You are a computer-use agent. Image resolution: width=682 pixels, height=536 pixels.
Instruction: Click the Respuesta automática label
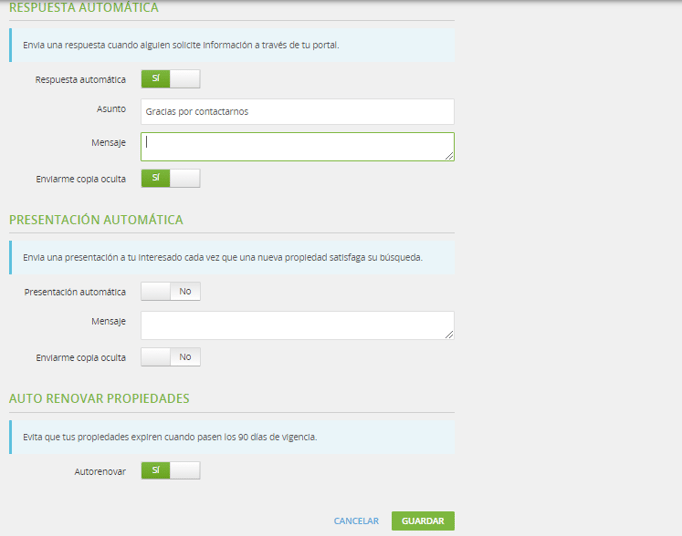coord(80,80)
